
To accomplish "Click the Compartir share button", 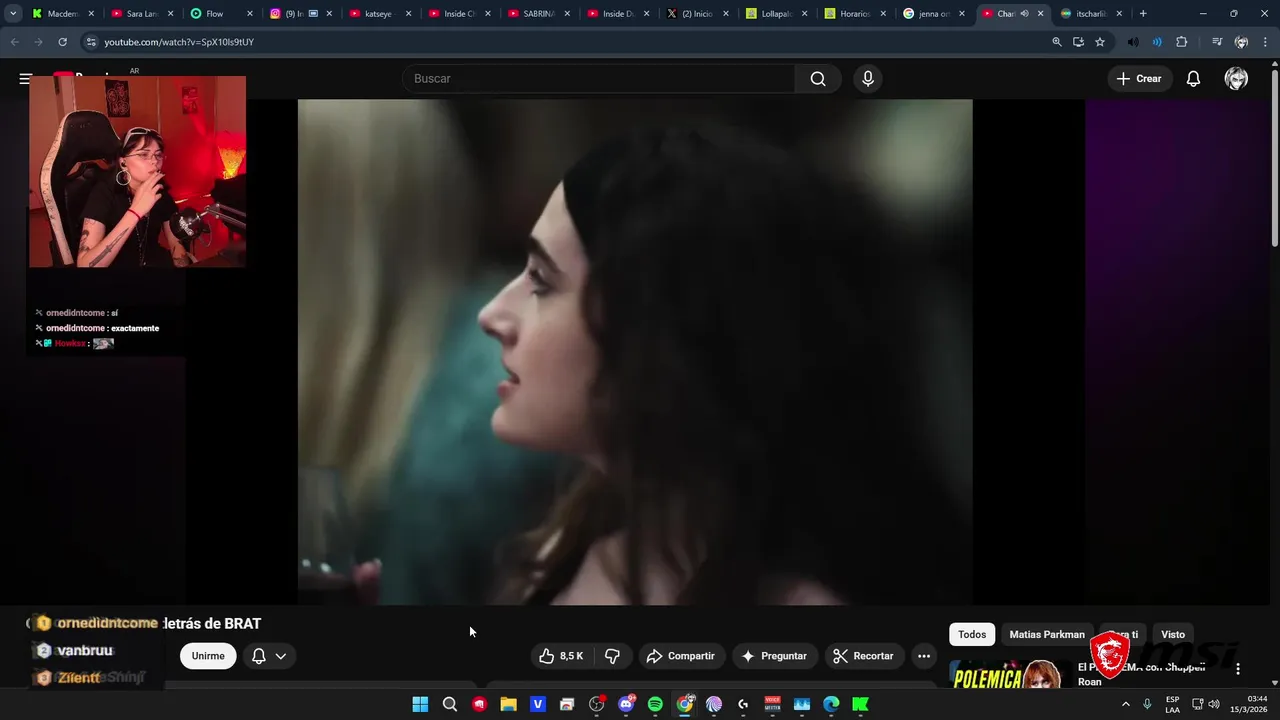I will click(x=681, y=656).
